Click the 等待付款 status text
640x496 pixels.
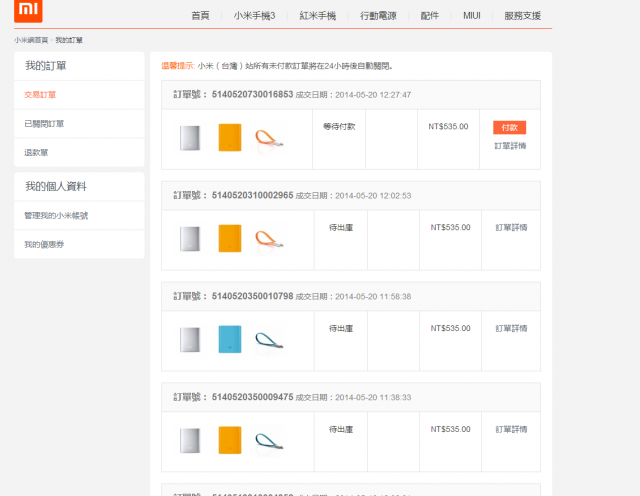point(339,127)
